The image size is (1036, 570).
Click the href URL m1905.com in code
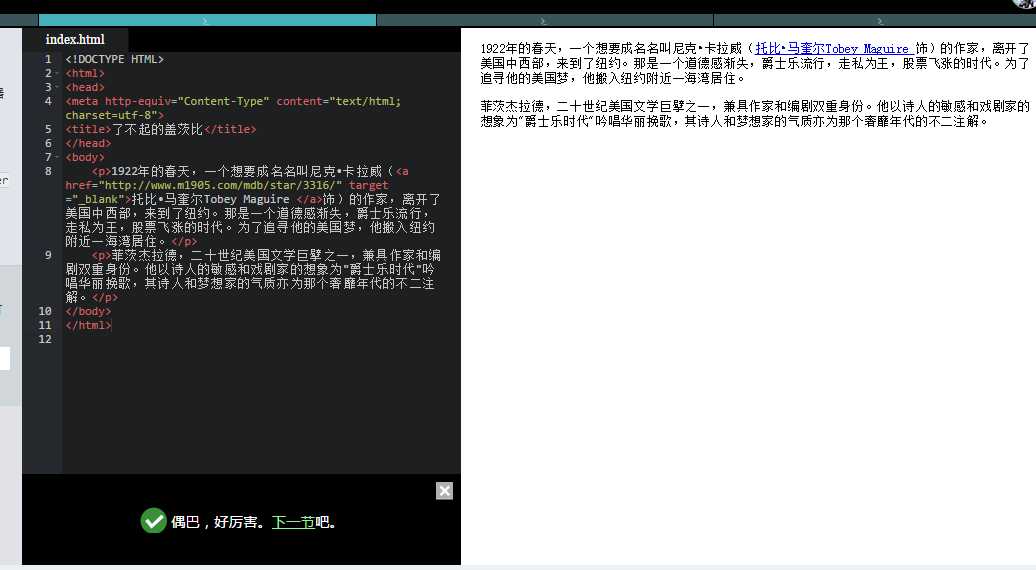[220, 186]
